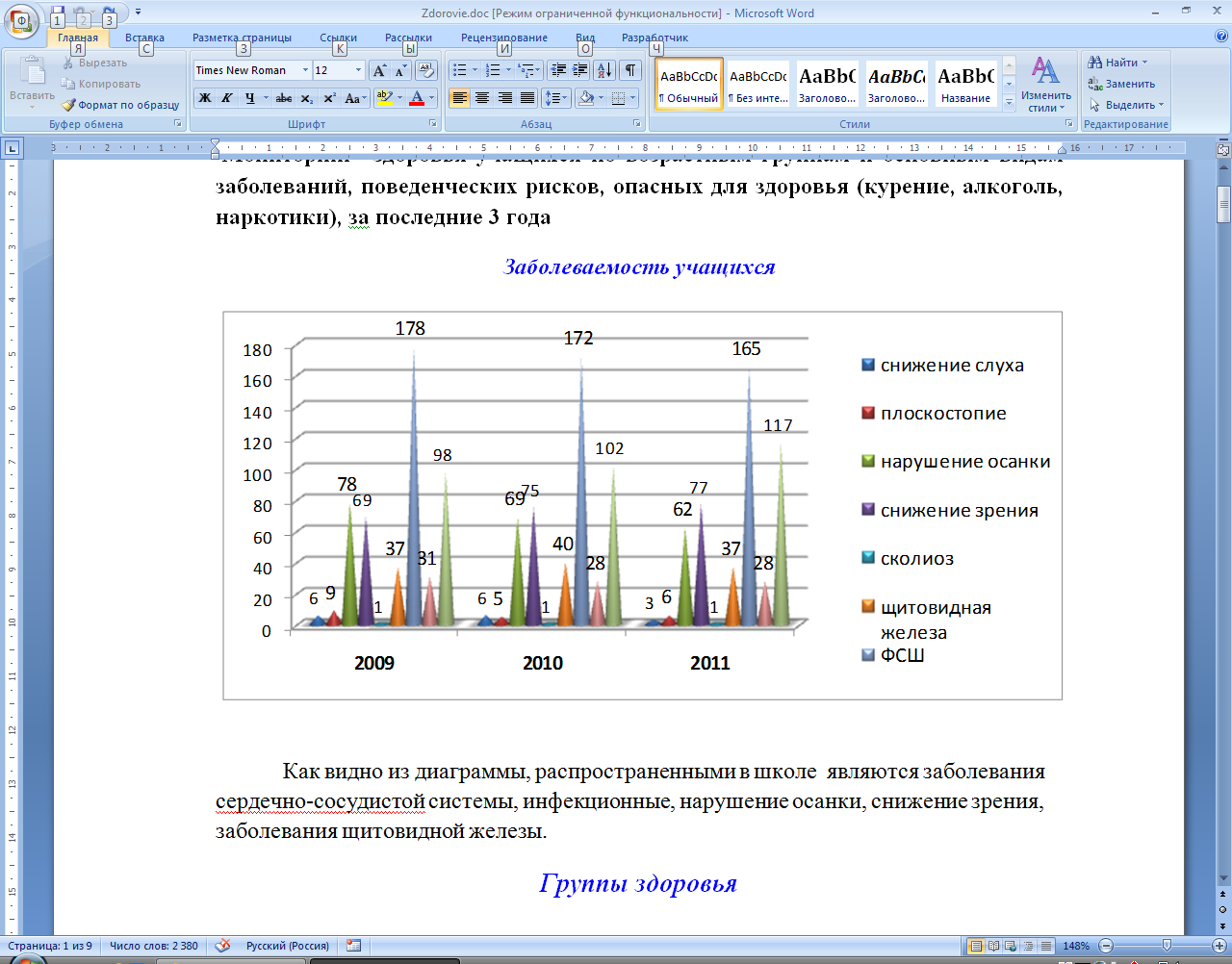Image resolution: width=1232 pixels, height=964 pixels.
Task: Switch to Full Screen Reading view
Action: tap(994, 946)
